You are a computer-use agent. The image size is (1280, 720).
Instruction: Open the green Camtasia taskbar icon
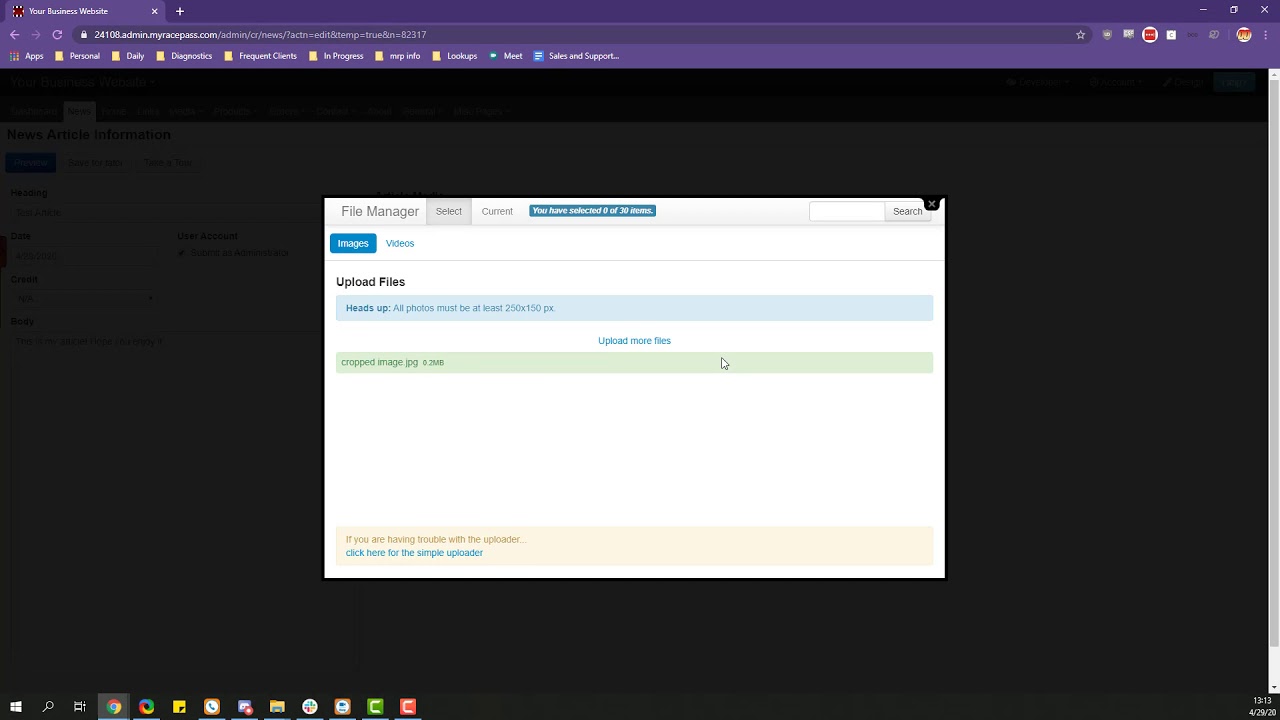tap(375, 707)
